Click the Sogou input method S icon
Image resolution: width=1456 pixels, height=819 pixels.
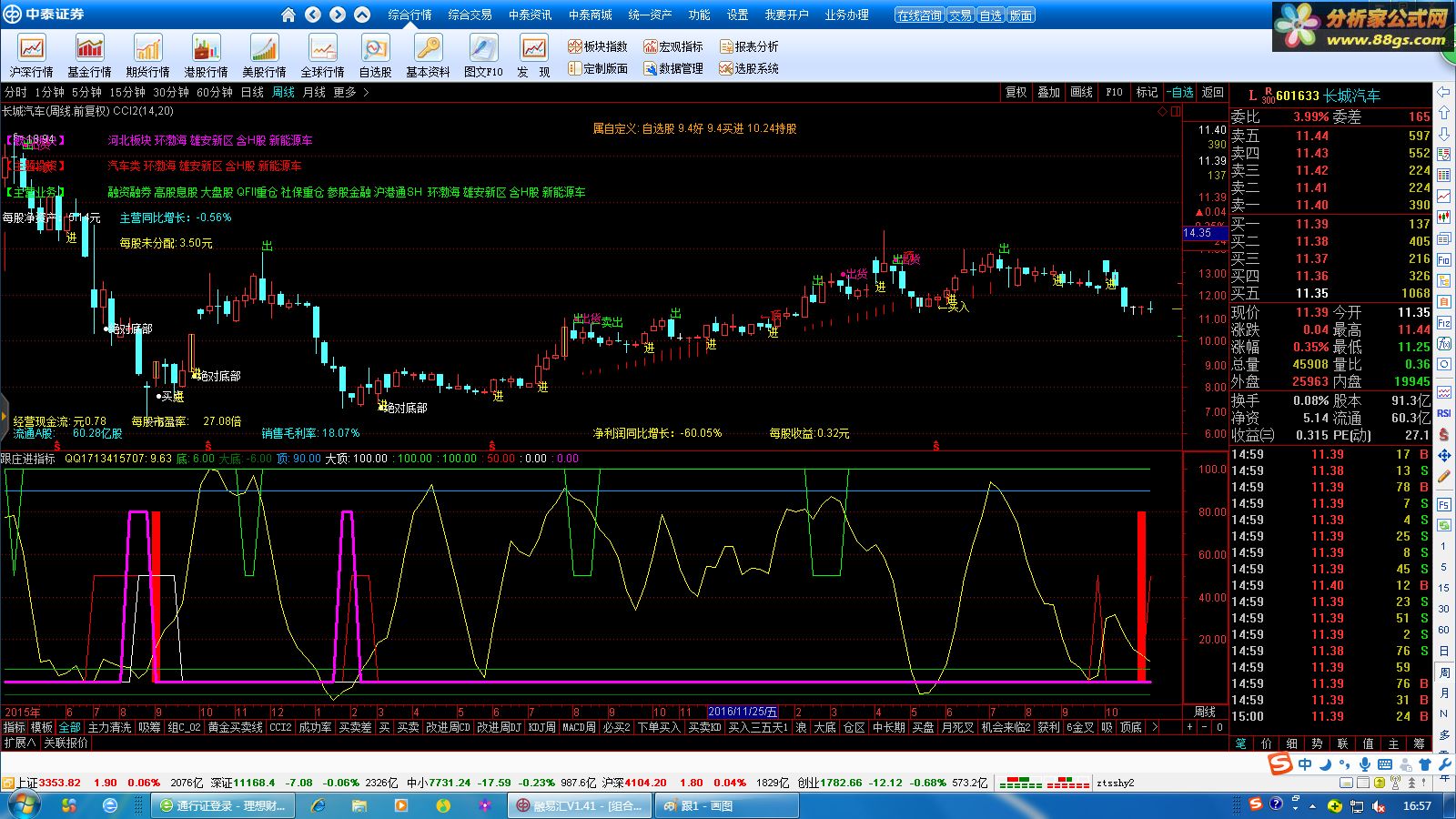point(1280,765)
